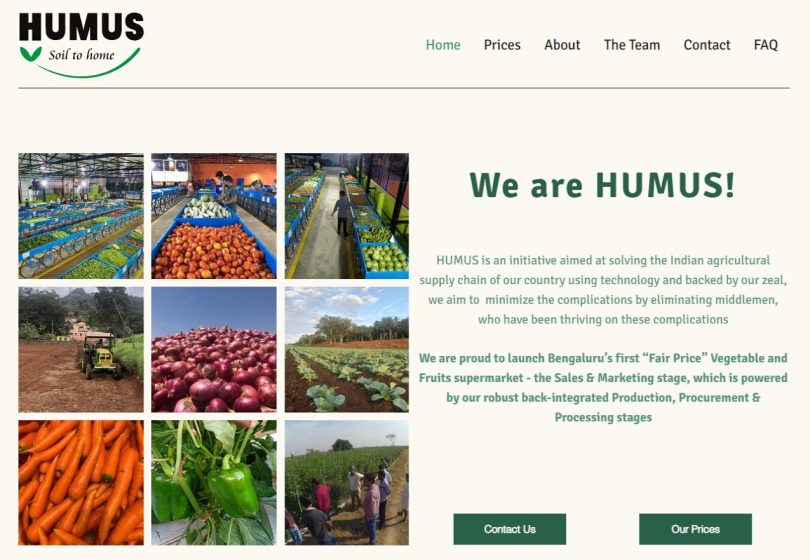Viewport: 810px width, 560px height.
Task: View the red onions photo
Action: [x=214, y=350]
